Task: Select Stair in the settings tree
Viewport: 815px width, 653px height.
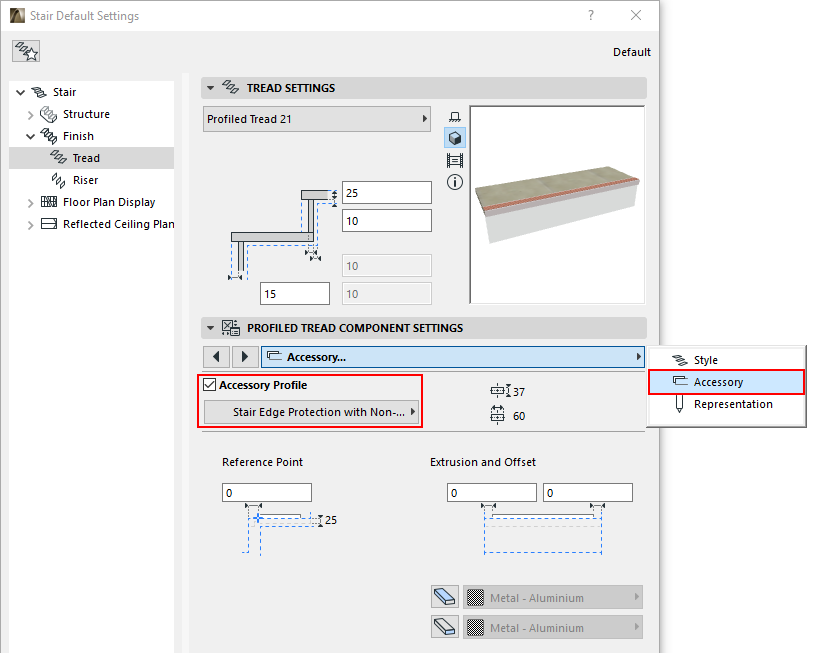Action: pyautogui.click(x=64, y=92)
